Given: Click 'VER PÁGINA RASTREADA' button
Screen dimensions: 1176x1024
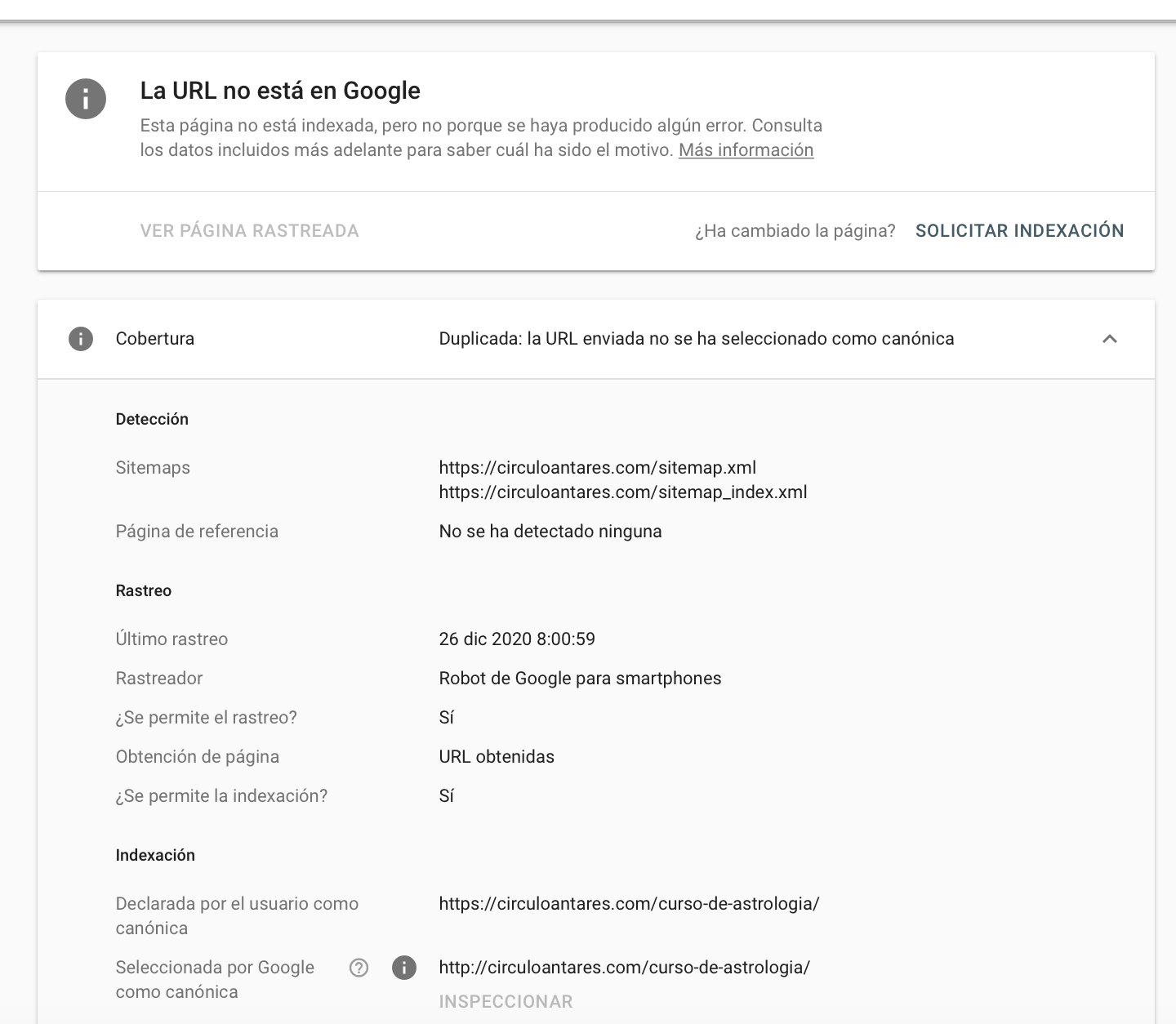Looking at the screenshot, I should (250, 231).
